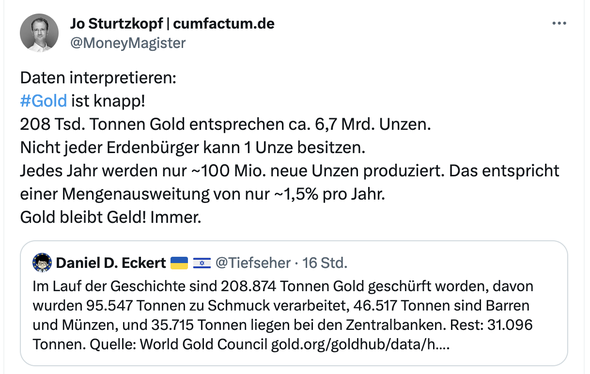Screen dimensions: 590x374
Task: Click the #Gold hashtag
Action: (x=43, y=101)
